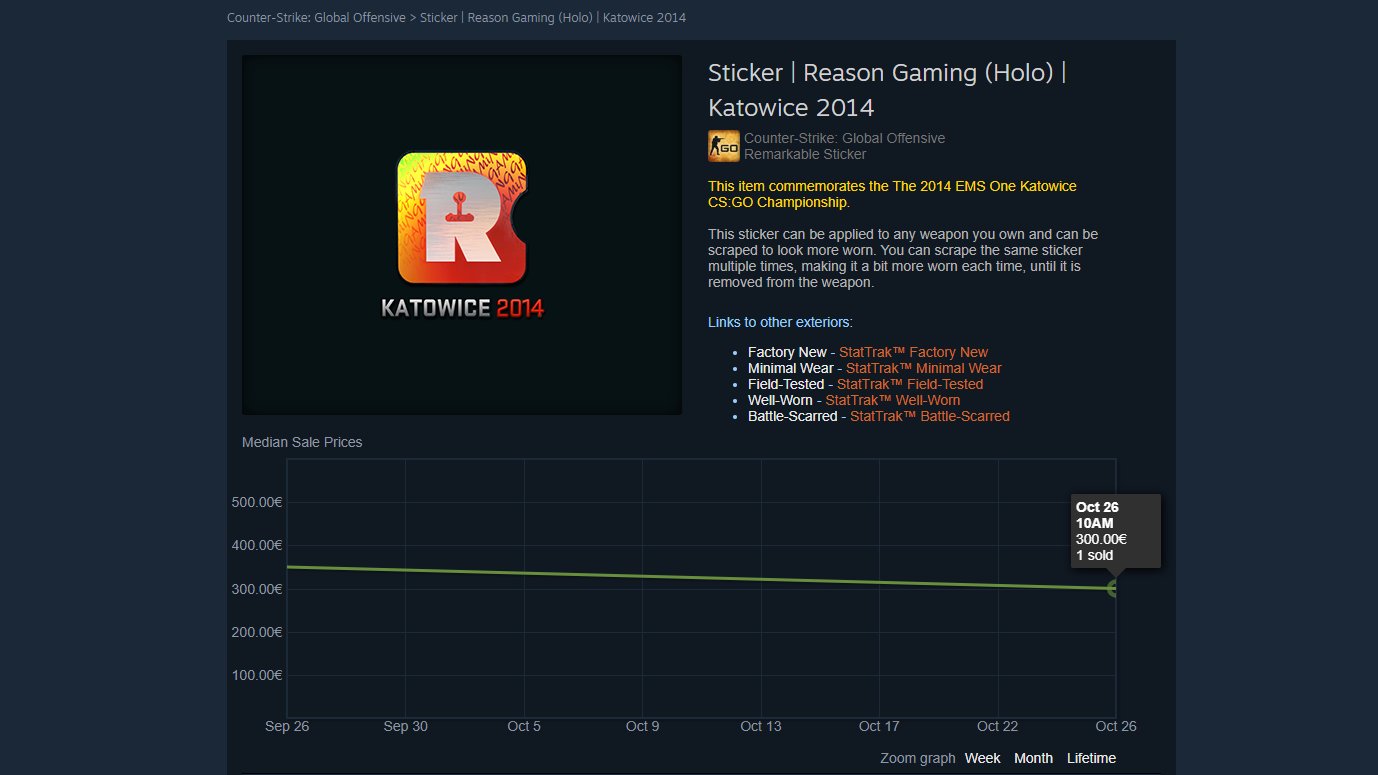Open StatTrak™ Battle-Scarred link
The height and width of the screenshot is (775, 1378).
click(929, 416)
